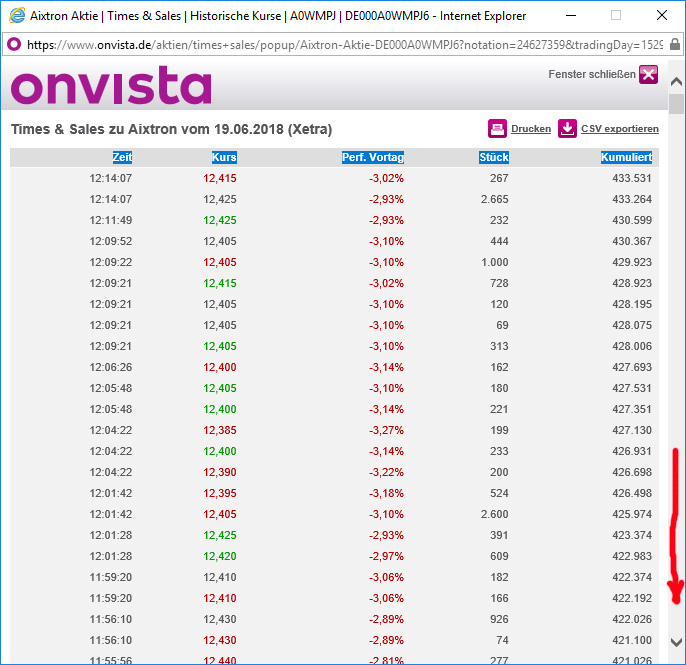Click price 12,390
The image size is (686, 665).
[220, 472]
